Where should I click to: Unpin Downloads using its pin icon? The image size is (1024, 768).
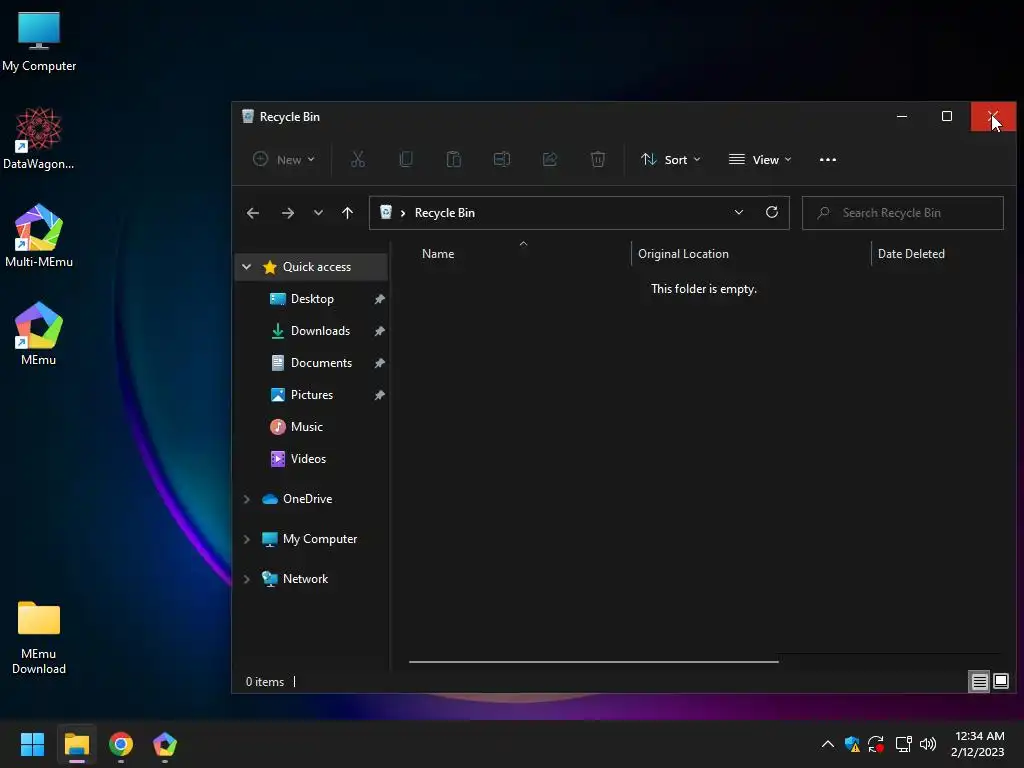[x=379, y=331]
